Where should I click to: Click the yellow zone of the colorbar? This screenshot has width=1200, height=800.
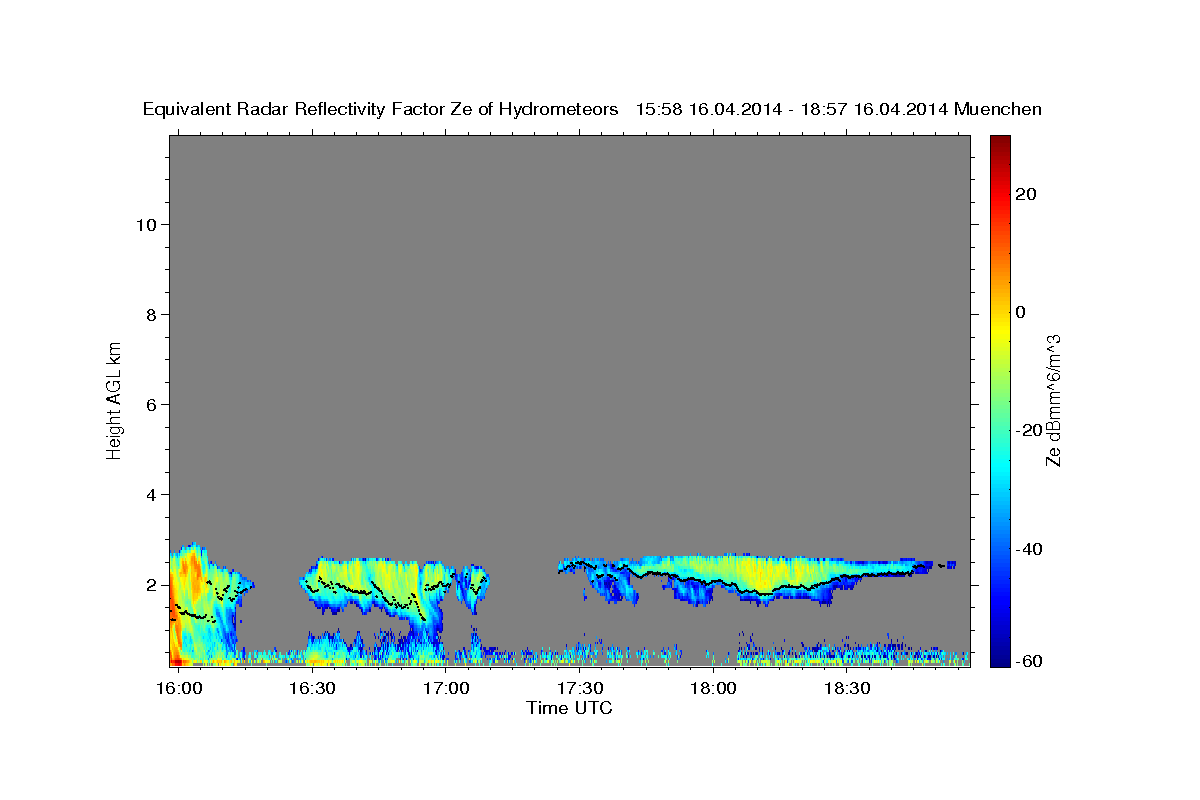[x=999, y=330]
